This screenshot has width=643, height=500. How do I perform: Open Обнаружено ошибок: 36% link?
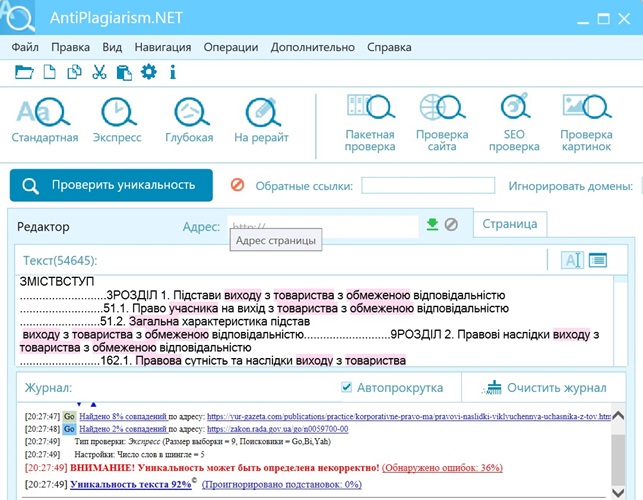point(442,468)
